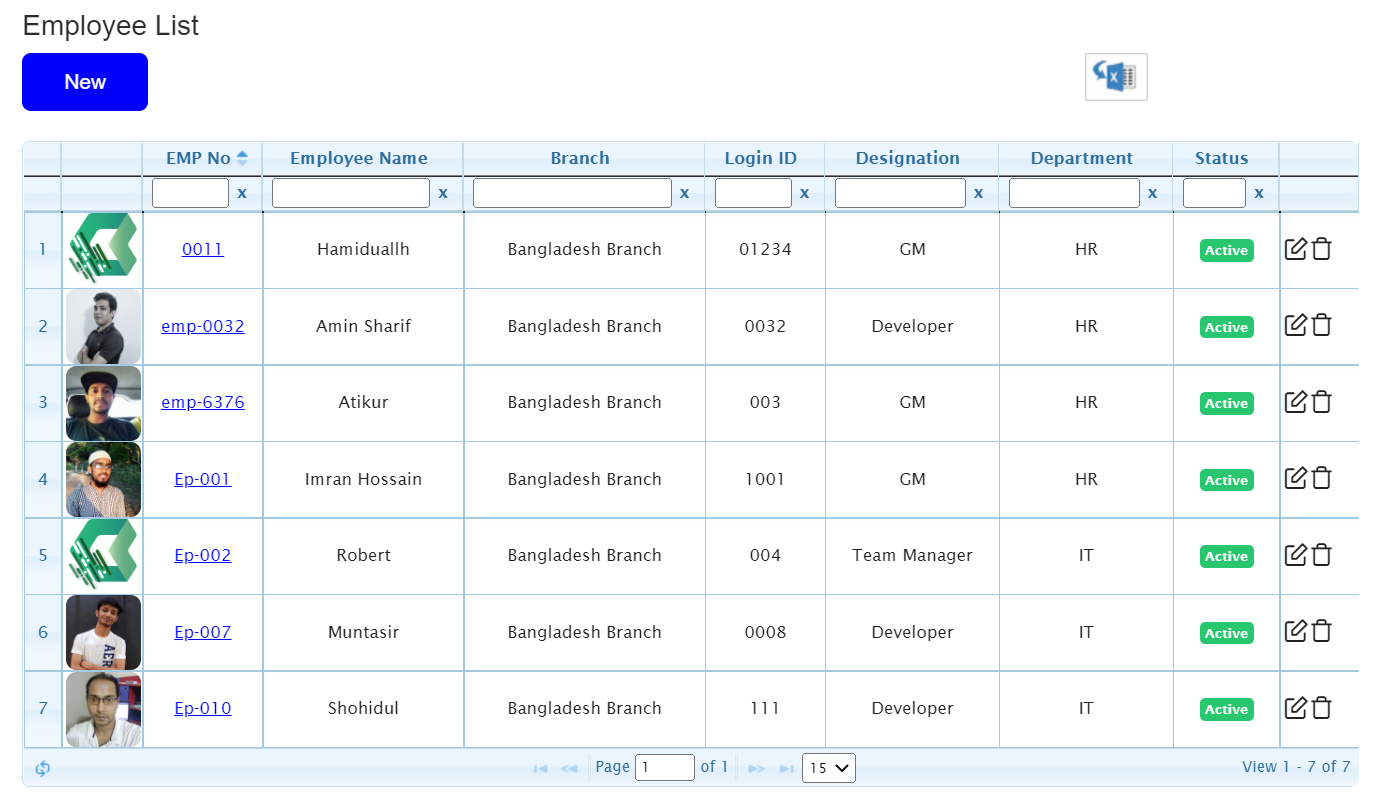The image size is (1399, 804).
Task: Open edit for Robert's row
Action: [1295, 555]
